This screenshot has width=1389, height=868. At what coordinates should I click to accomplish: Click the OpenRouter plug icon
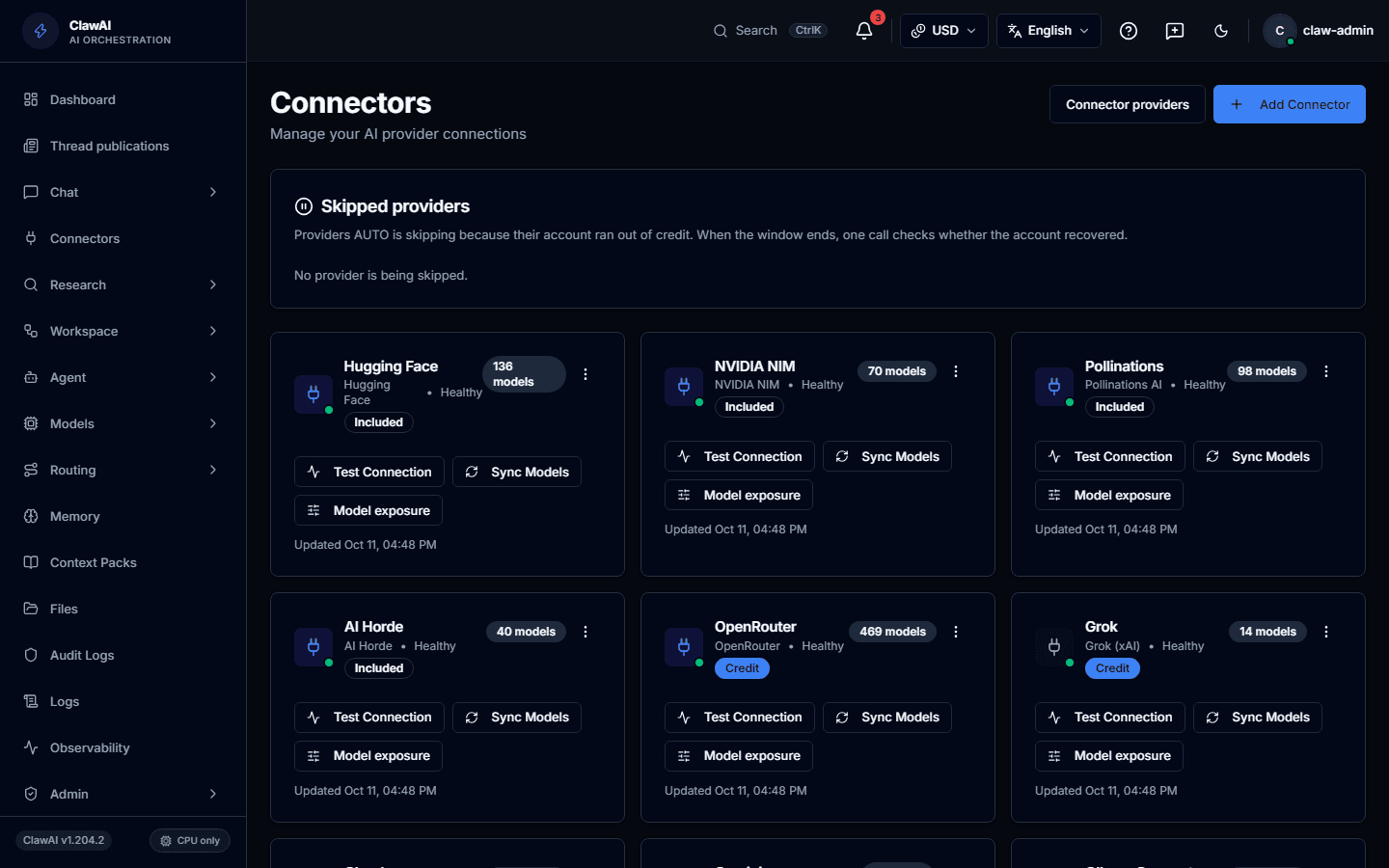pyautogui.click(x=684, y=647)
